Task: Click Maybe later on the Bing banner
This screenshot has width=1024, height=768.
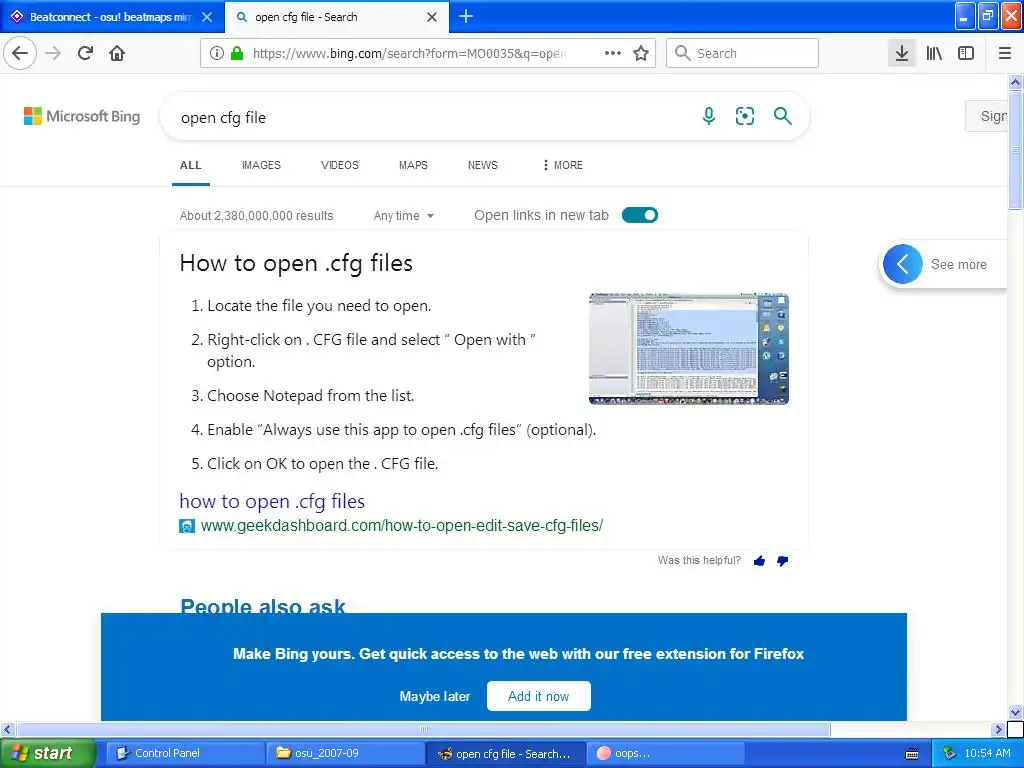Action: (435, 696)
